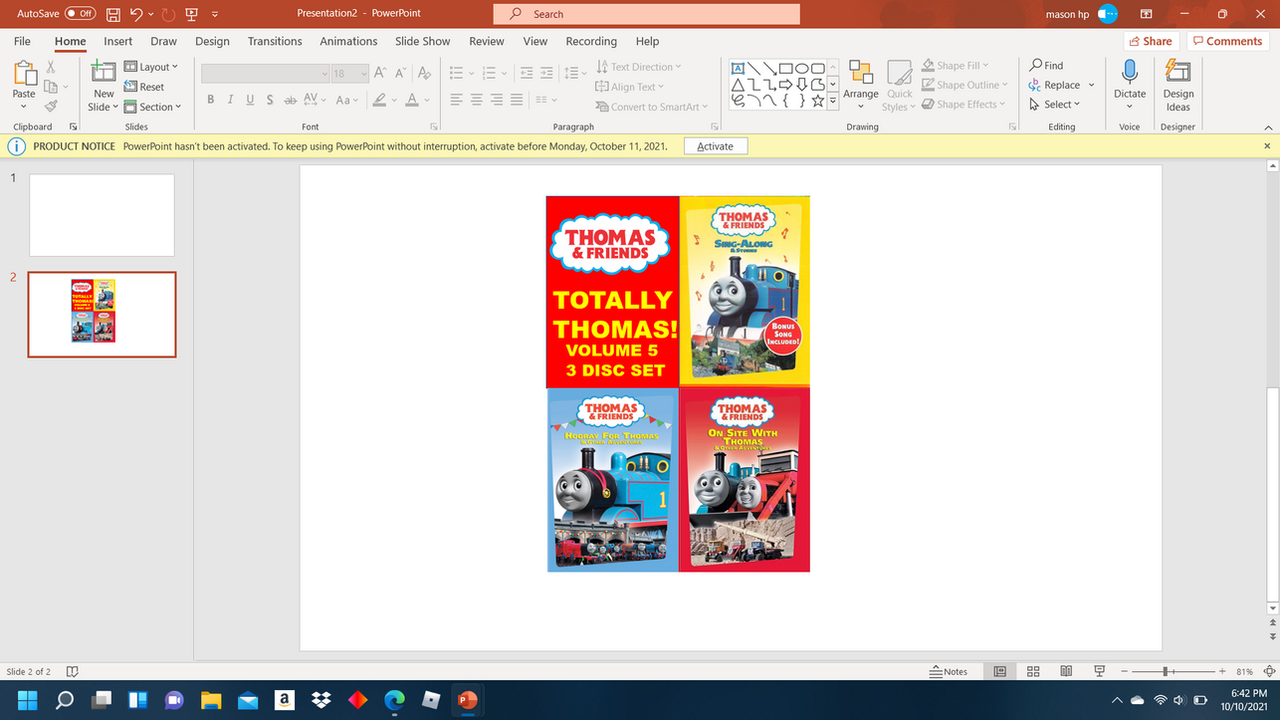
Task: Click the Format Painter brush icon
Action: tap(51, 106)
